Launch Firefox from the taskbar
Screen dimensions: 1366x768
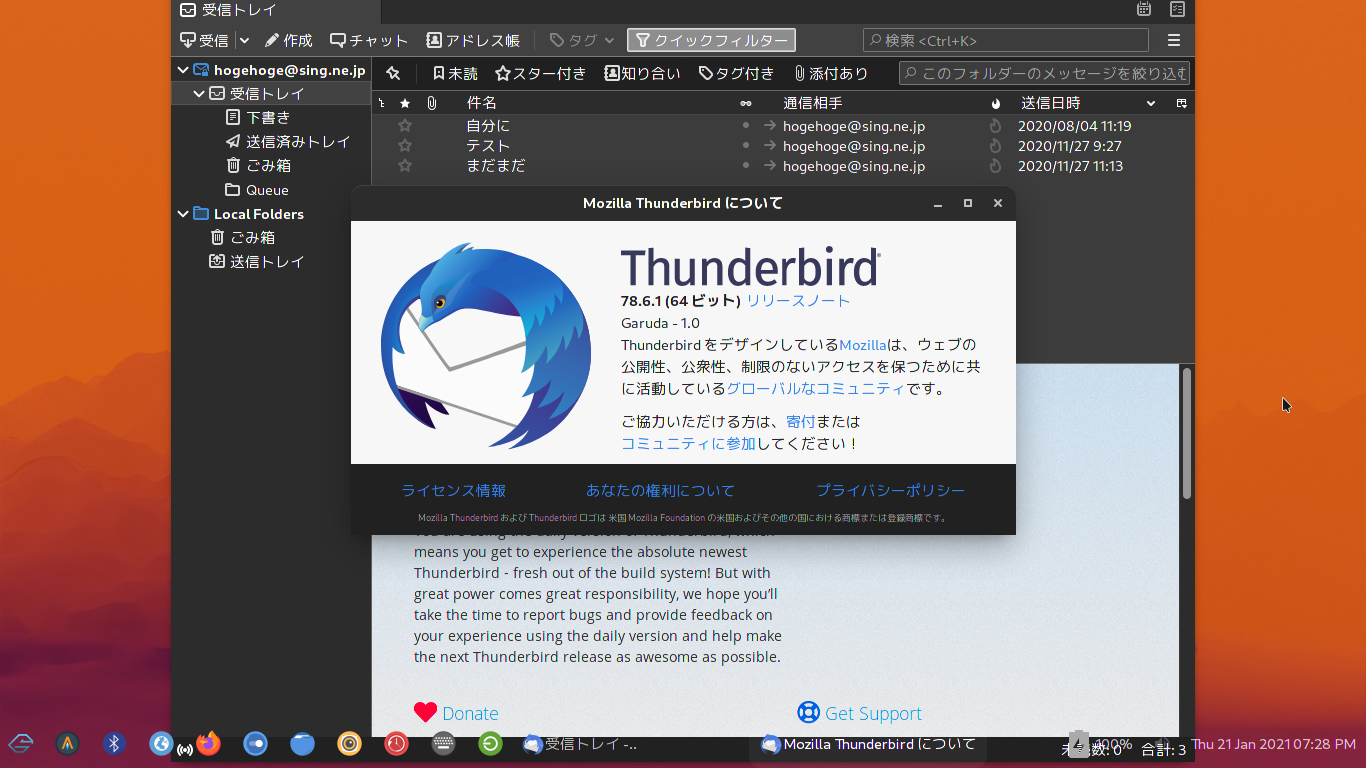click(x=208, y=743)
